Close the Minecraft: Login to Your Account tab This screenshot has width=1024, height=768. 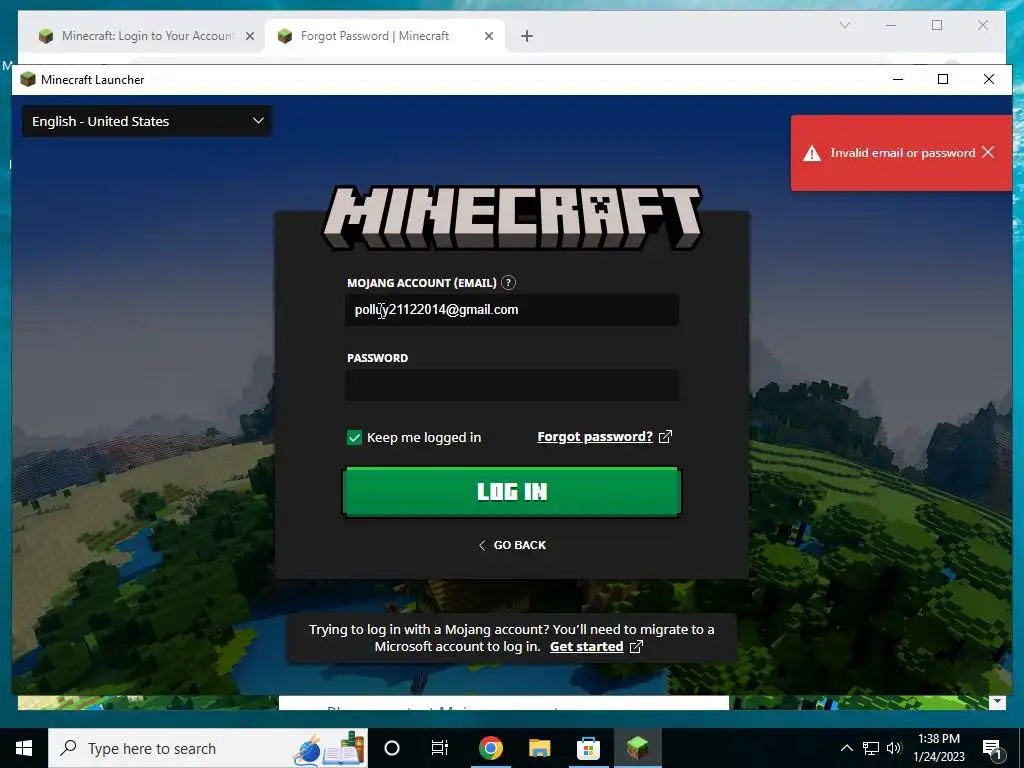point(249,36)
